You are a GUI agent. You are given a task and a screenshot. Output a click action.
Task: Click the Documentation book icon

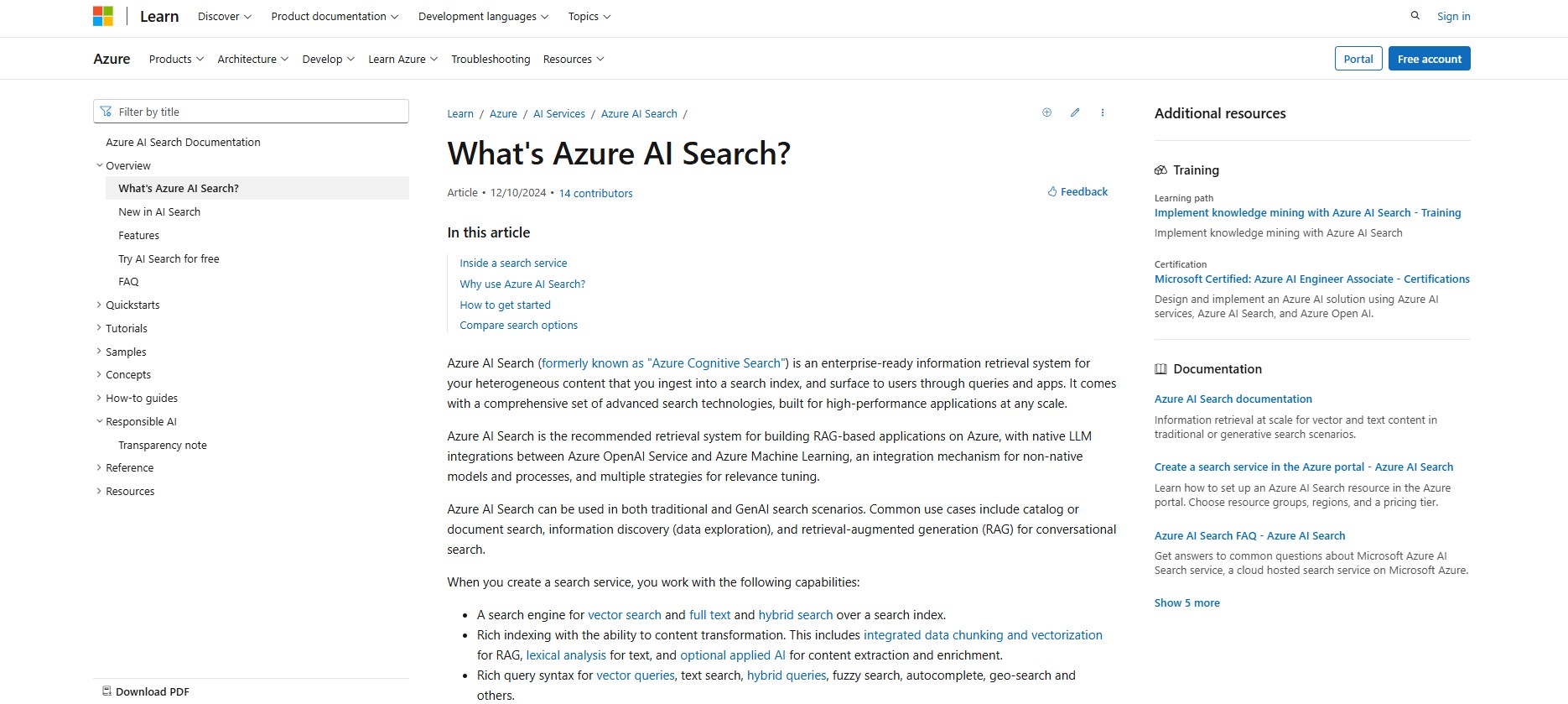pos(1160,368)
